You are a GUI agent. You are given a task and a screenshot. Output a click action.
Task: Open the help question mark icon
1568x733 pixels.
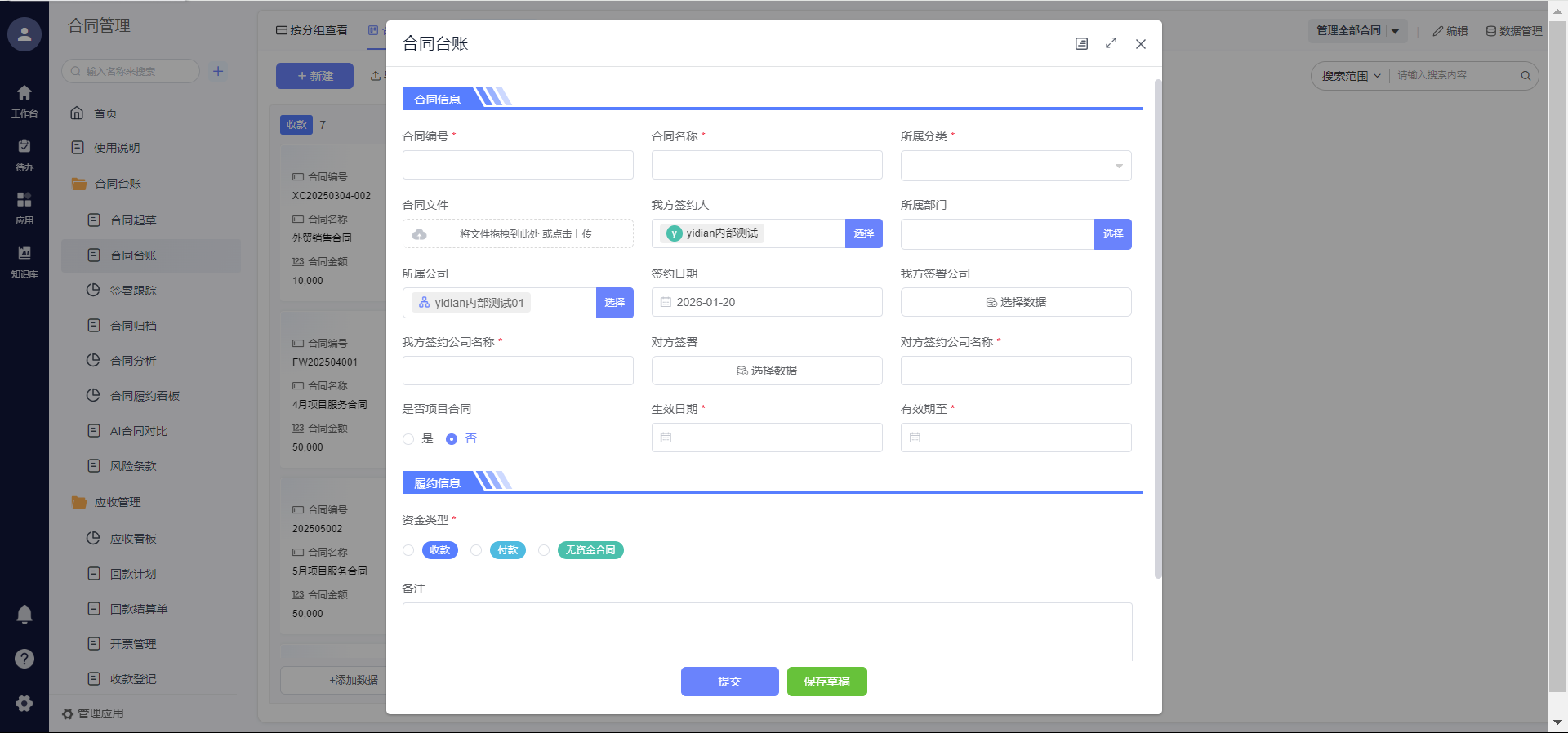click(x=24, y=659)
